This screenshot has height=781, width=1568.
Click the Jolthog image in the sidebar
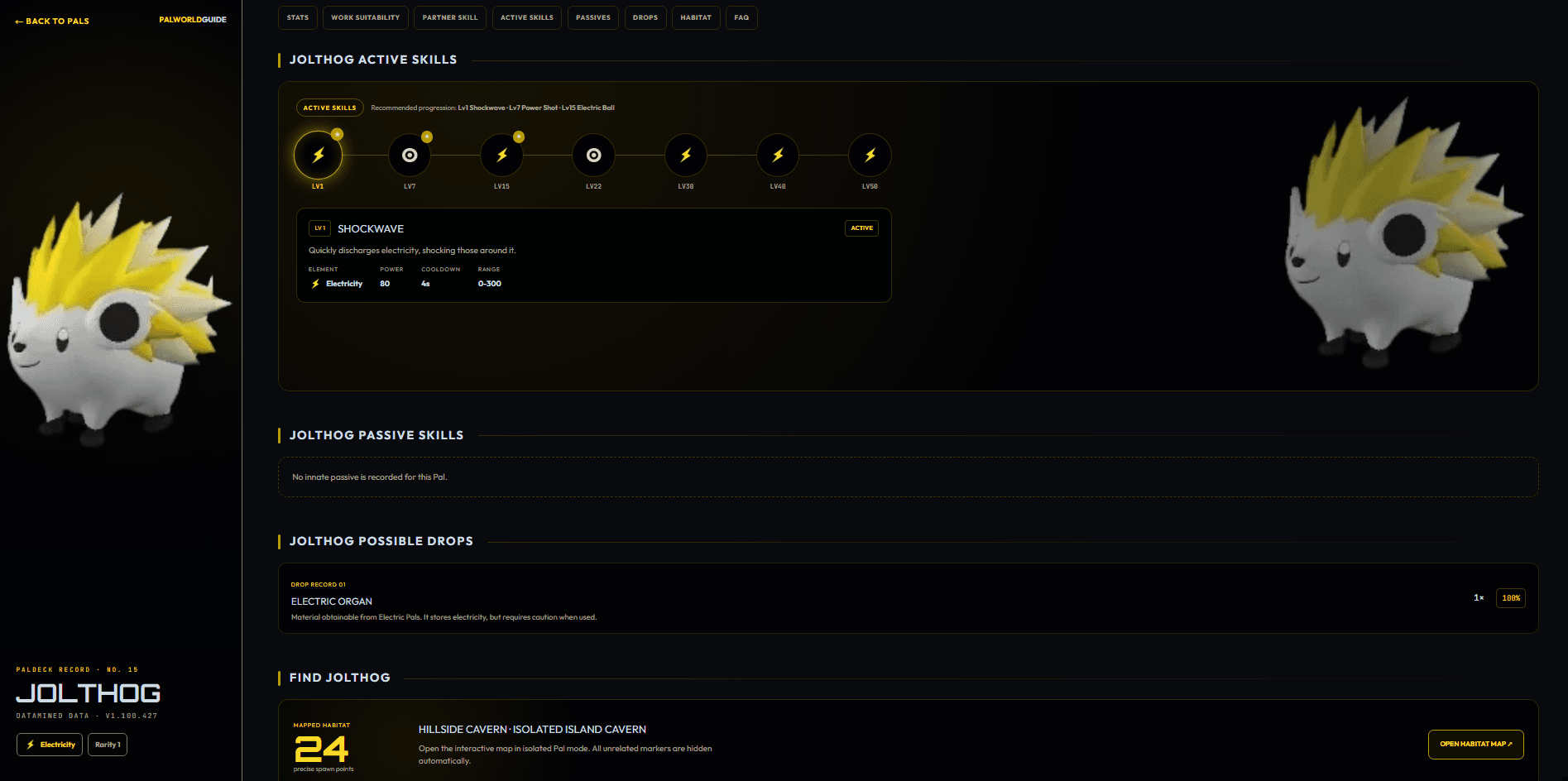click(x=118, y=319)
